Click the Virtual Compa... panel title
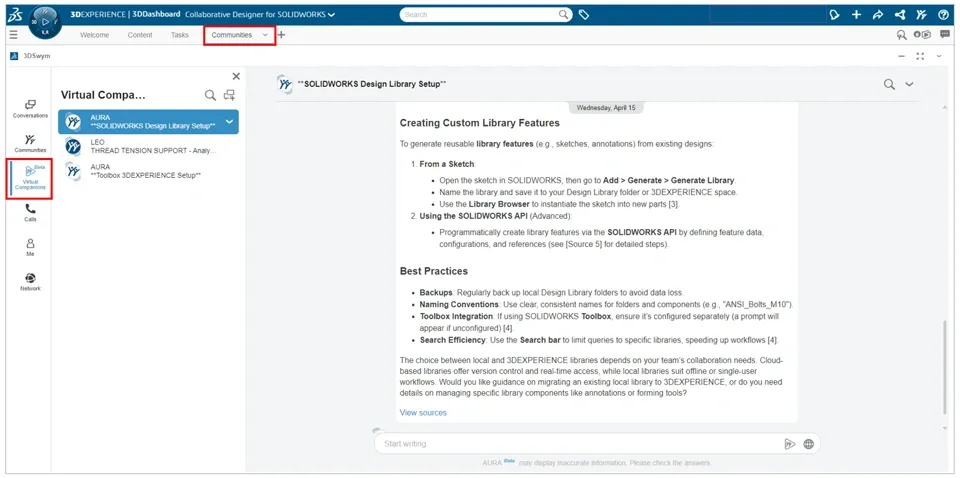The width and height of the screenshot is (960, 478). 103,95
